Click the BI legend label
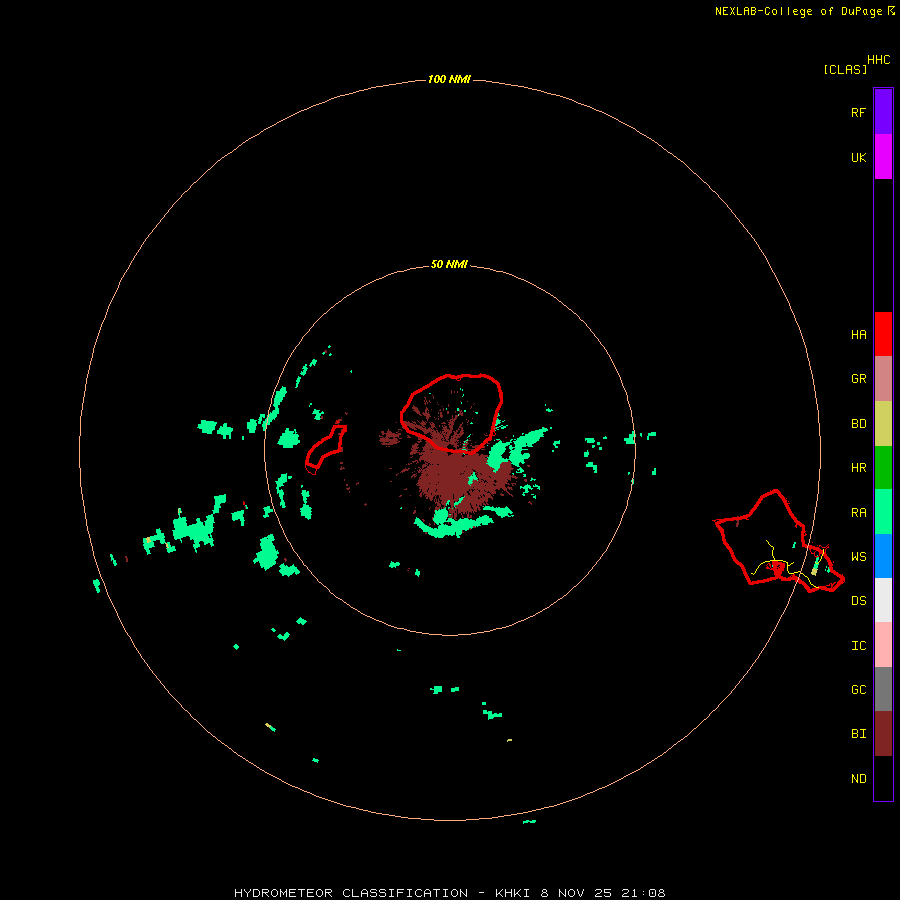Viewport: 900px width, 900px height. coord(858,734)
